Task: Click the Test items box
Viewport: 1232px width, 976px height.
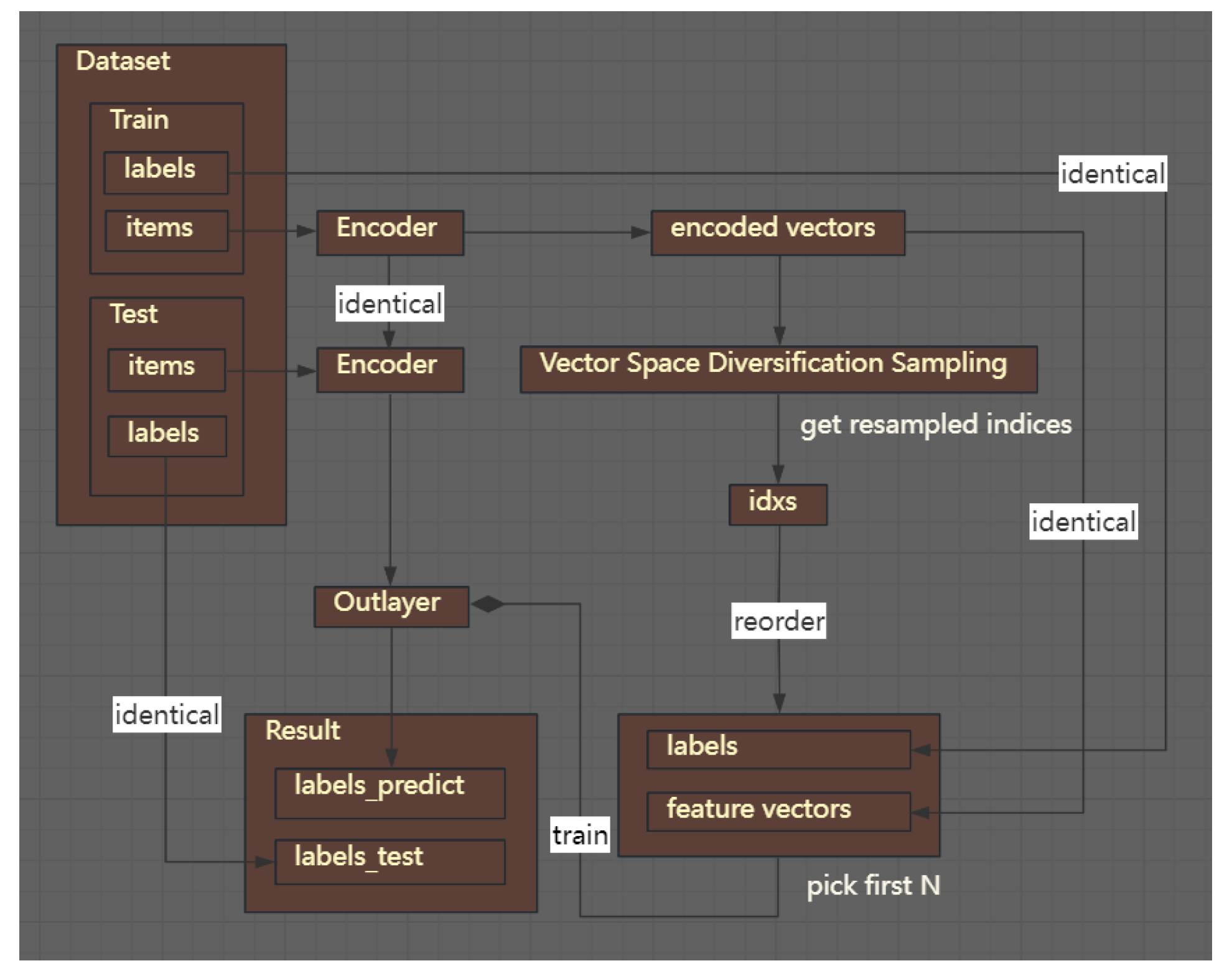Action: [166, 369]
